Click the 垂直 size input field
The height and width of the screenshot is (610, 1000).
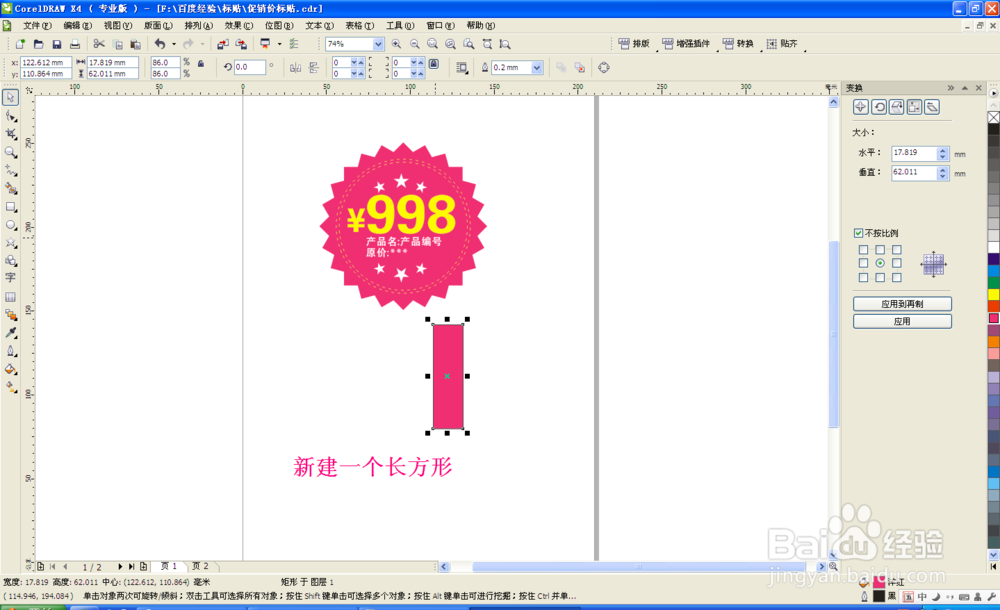click(x=916, y=171)
